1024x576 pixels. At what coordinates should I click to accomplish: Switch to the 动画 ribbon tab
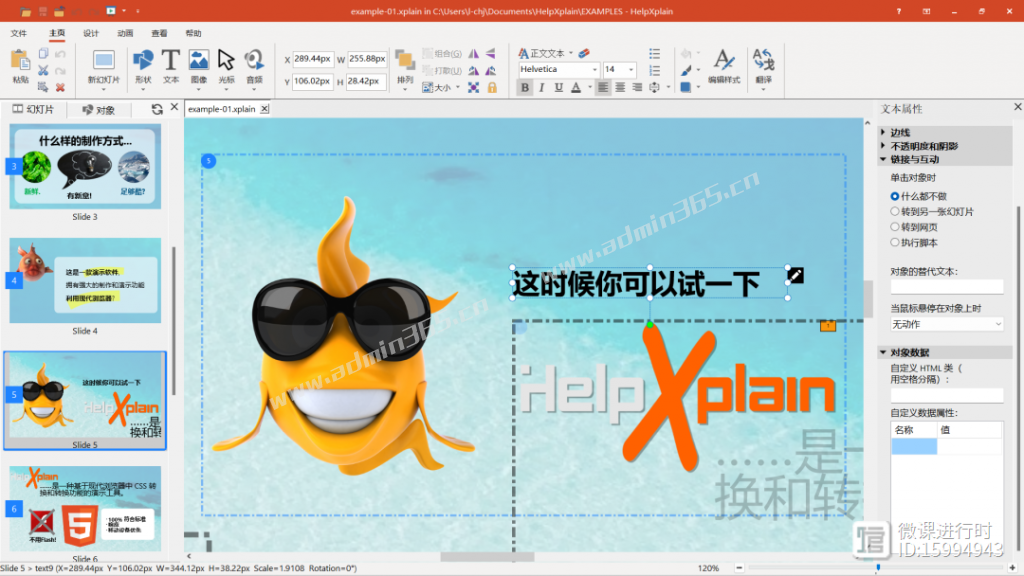click(125, 33)
